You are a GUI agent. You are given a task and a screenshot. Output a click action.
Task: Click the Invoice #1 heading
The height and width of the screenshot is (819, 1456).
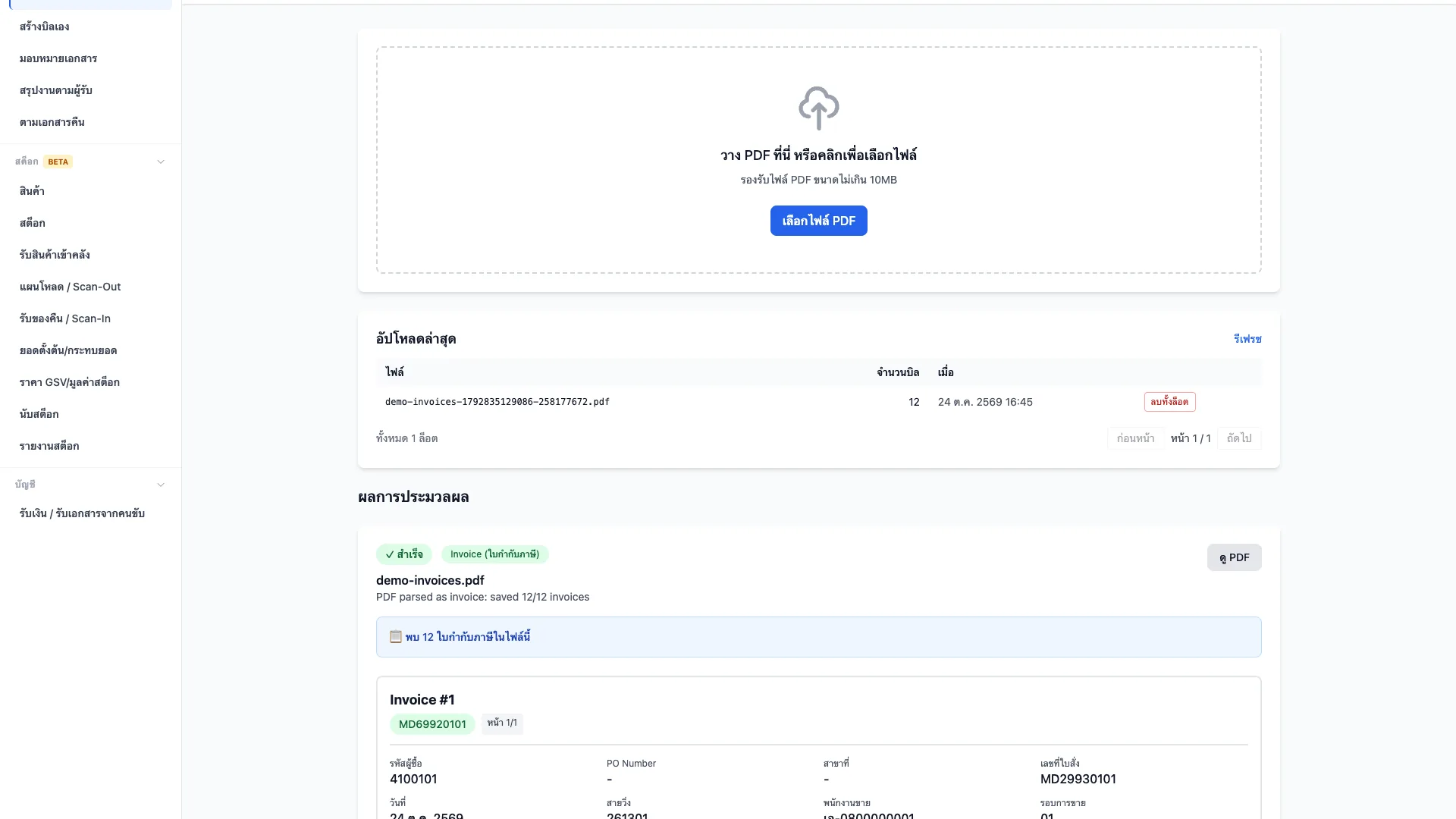pos(422,700)
